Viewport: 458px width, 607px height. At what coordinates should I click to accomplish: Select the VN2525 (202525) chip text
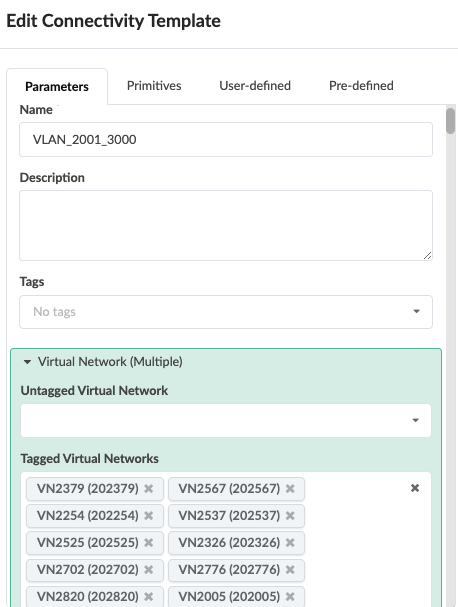click(x=87, y=543)
